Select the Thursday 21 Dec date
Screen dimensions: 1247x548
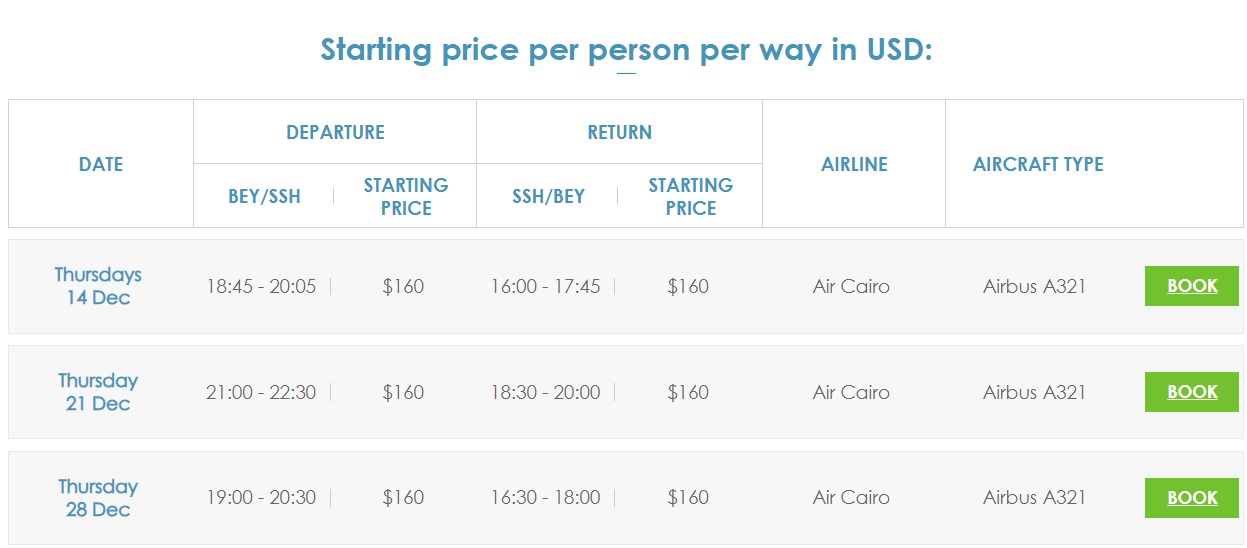point(98,392)
